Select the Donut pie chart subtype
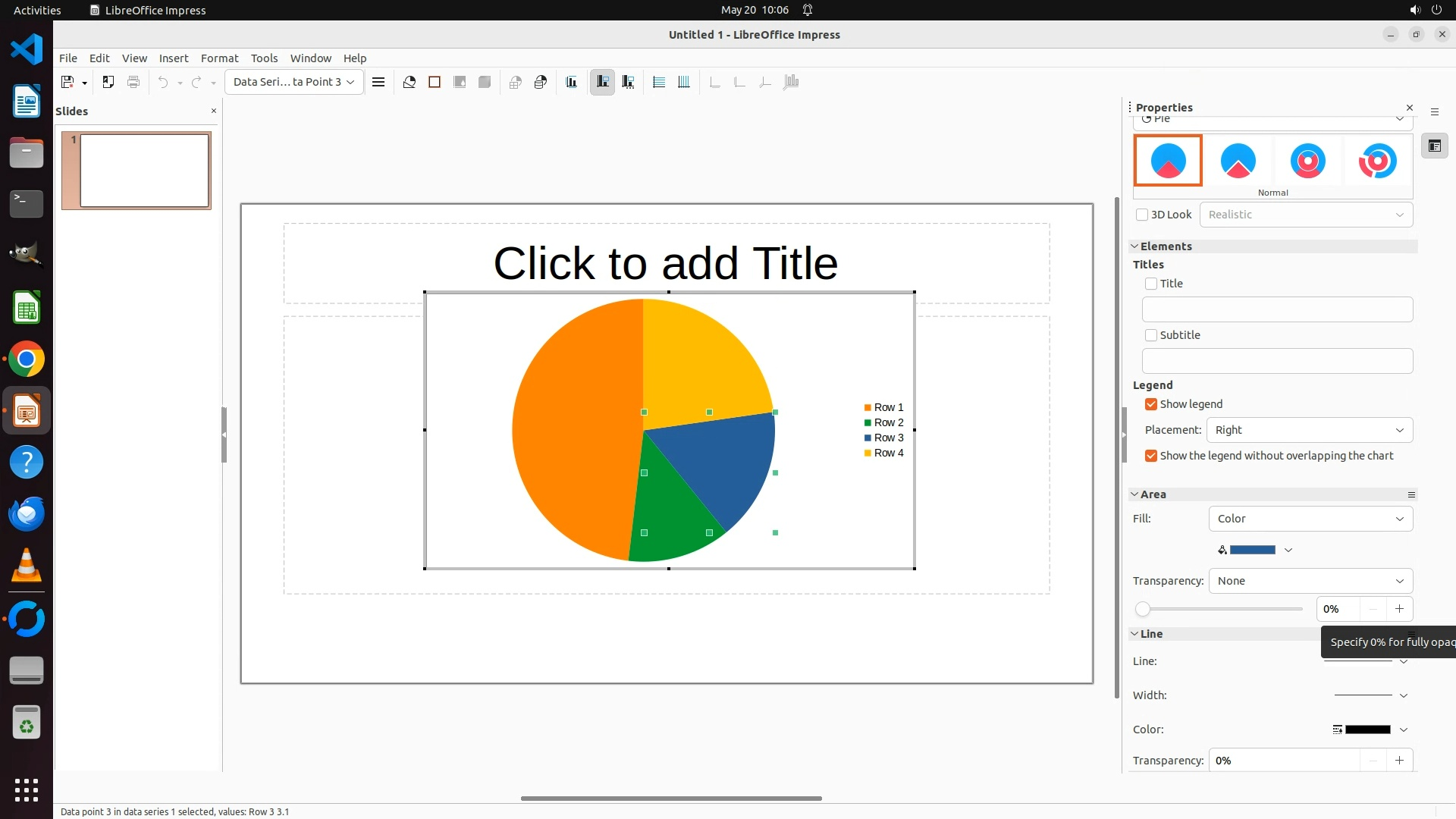The height and width of the screenshot is (819, 1456). pyautogui.click(x=1307, y=161)
